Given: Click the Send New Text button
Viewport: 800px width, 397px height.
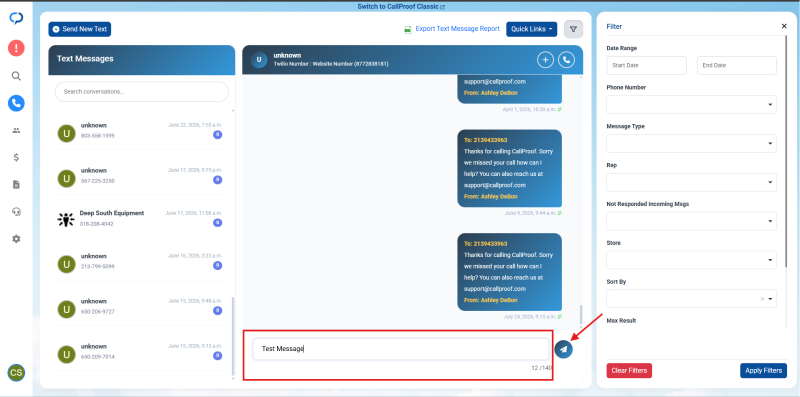Looking at the screenshot, I should (x=80, y=29).
